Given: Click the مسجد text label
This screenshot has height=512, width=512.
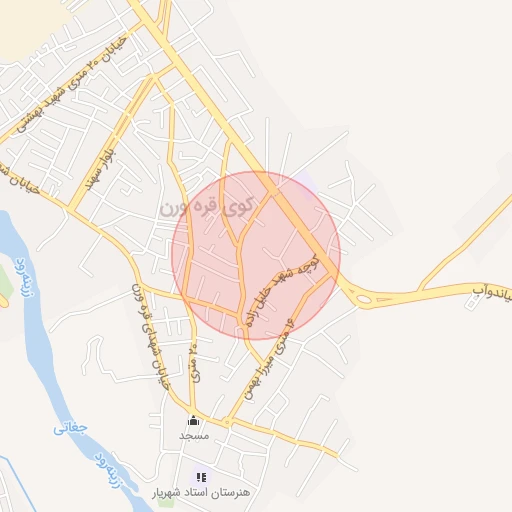Looking at the screenshot, I should pyautogui.click(x=194, y=435).
